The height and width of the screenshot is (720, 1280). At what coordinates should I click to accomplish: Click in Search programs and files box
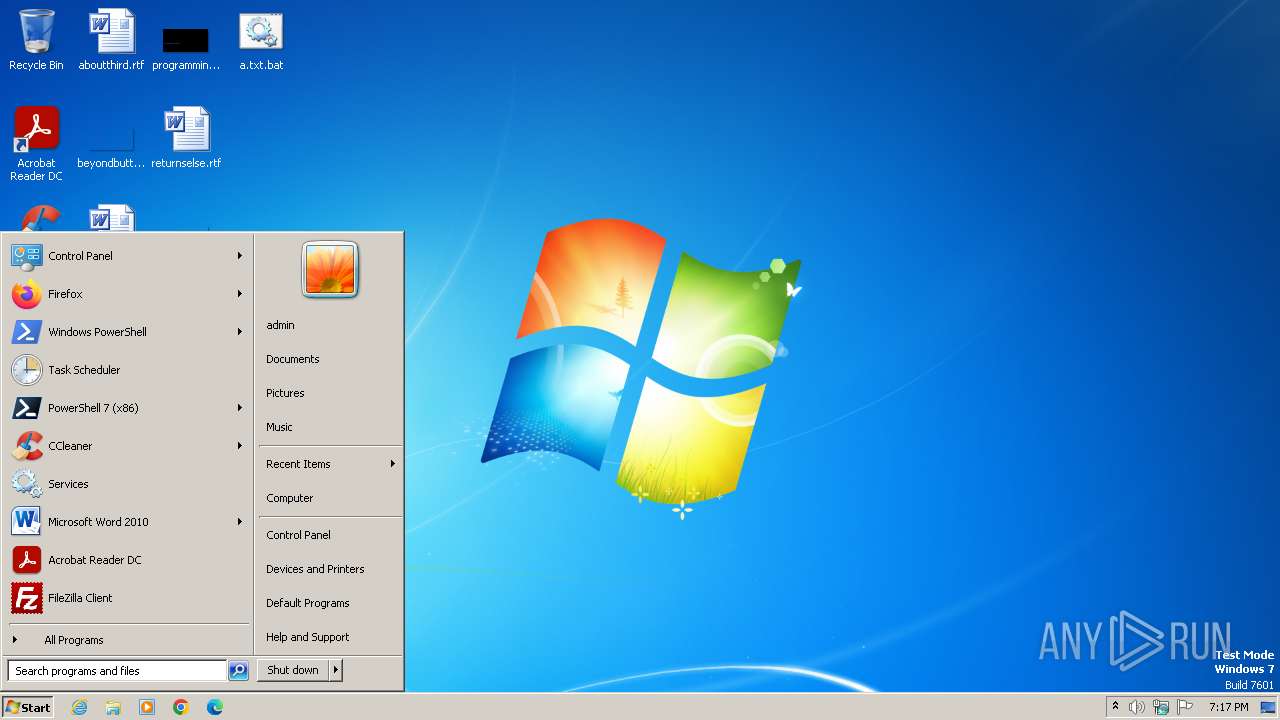point(117,671)
